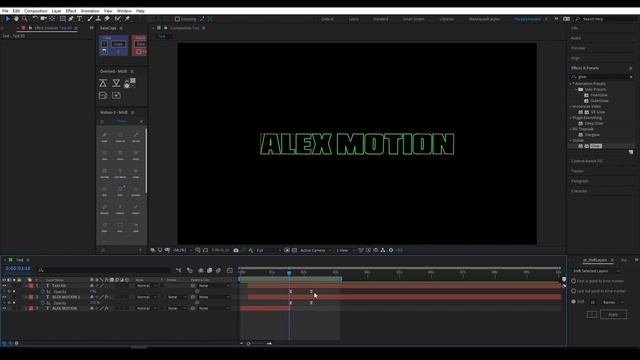Collapse the User Presets folder
The image size is (640, 360).
tap(576, 89)
